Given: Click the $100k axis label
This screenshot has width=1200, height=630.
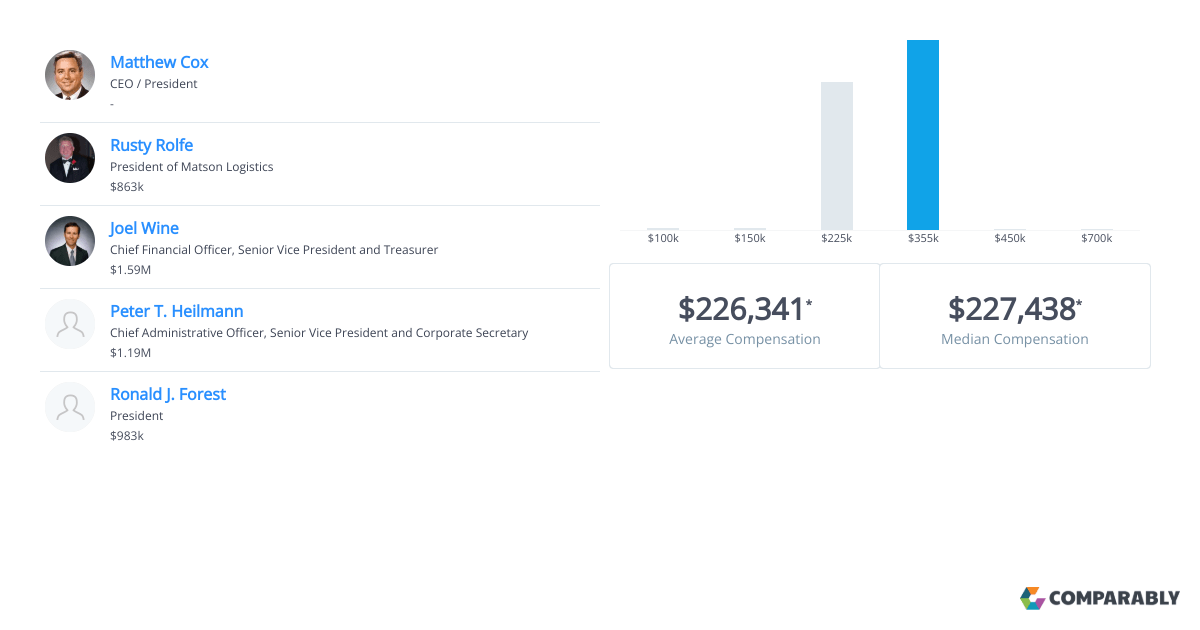Looking at the screenshot, I should 662,238.
